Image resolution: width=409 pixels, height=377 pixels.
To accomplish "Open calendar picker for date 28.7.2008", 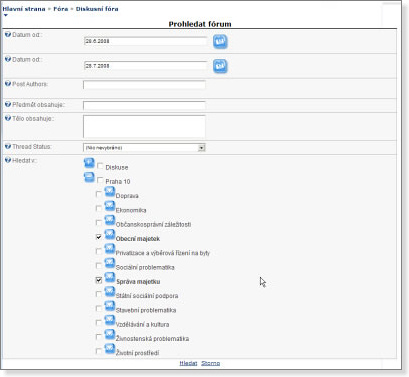I will pyautogui.click(x=220, y=66).
